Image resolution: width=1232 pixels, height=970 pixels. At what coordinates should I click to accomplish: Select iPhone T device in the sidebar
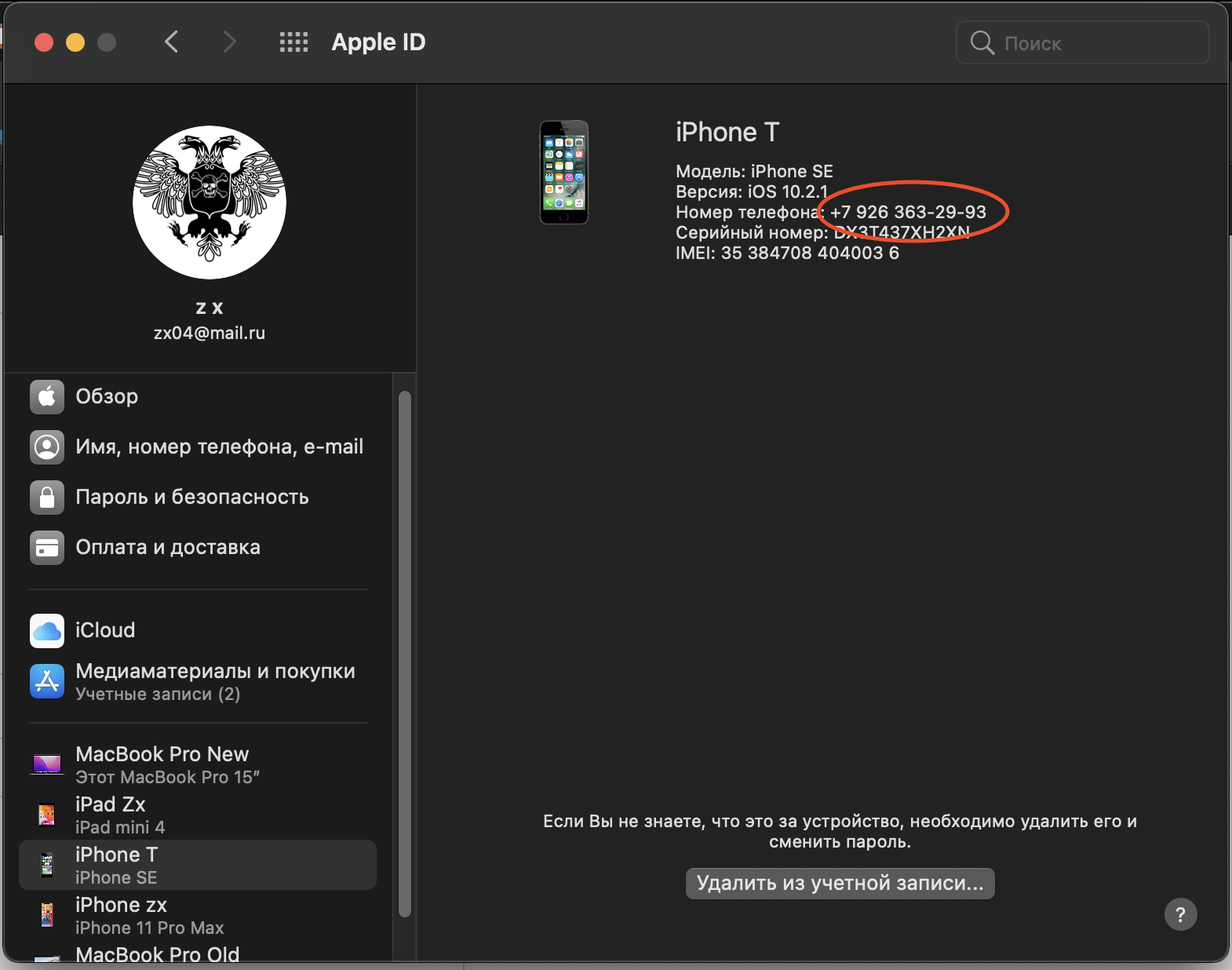point(198,865)
